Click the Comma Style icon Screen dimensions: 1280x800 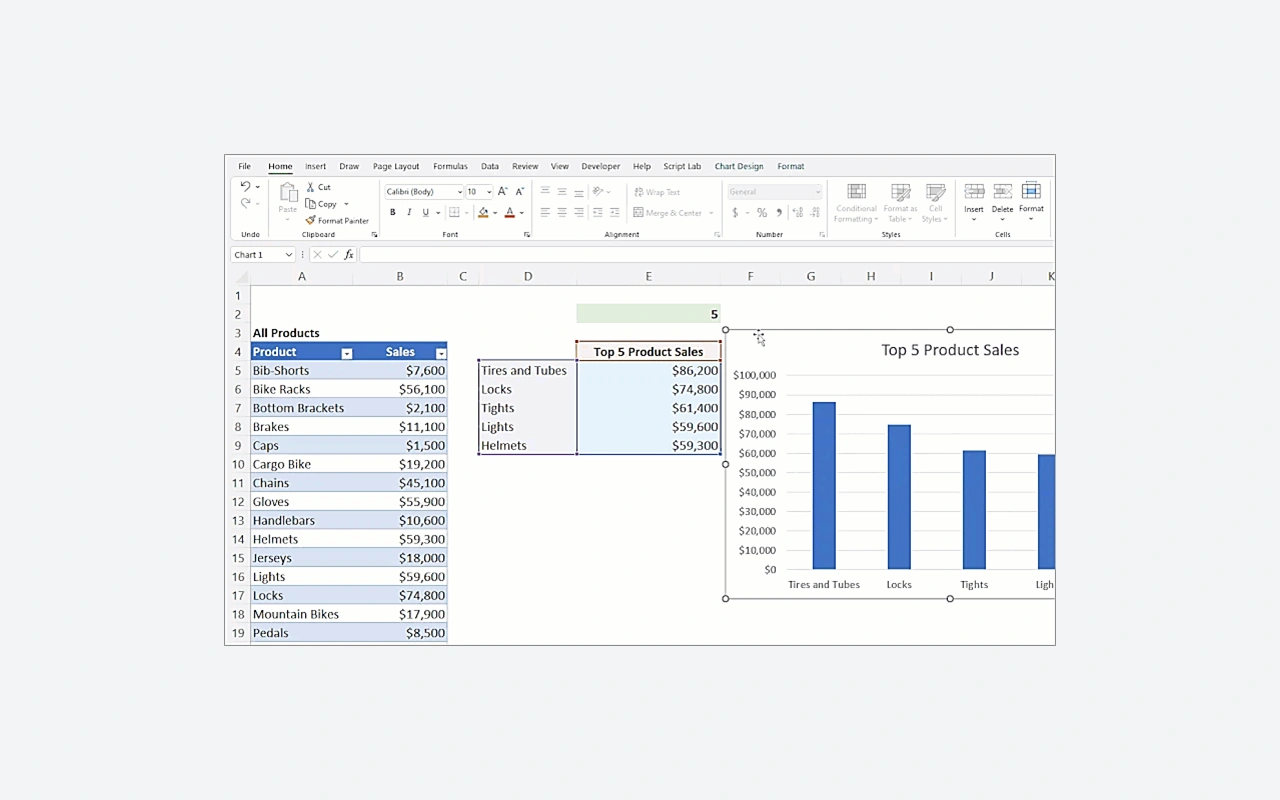point(779,212)
